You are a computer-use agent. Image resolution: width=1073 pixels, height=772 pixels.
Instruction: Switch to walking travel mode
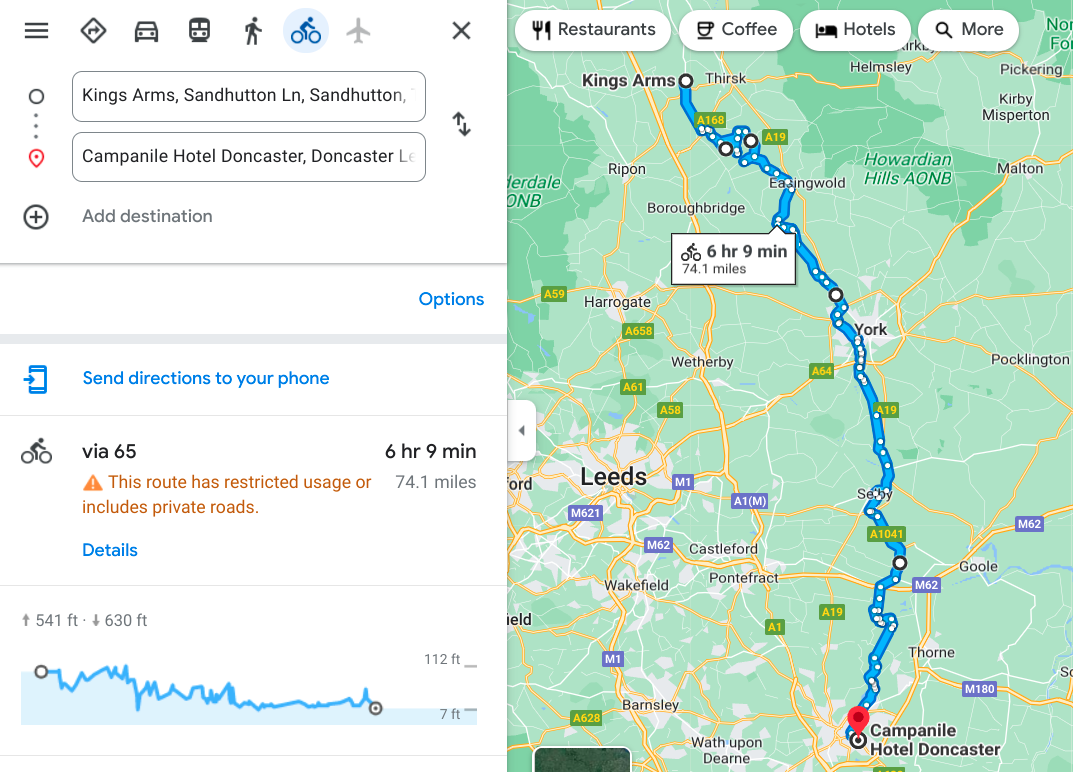[x=253, y=31]
